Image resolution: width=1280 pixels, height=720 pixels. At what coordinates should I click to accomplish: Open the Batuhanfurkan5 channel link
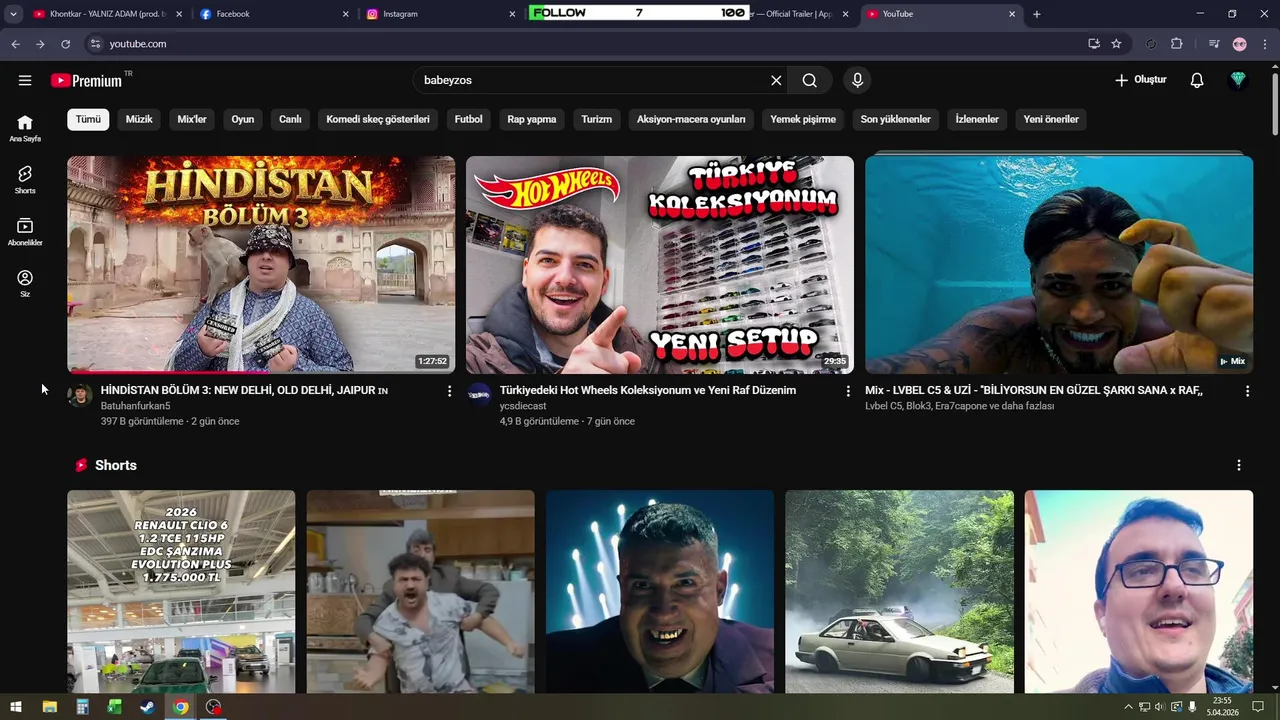click(136, 406)
